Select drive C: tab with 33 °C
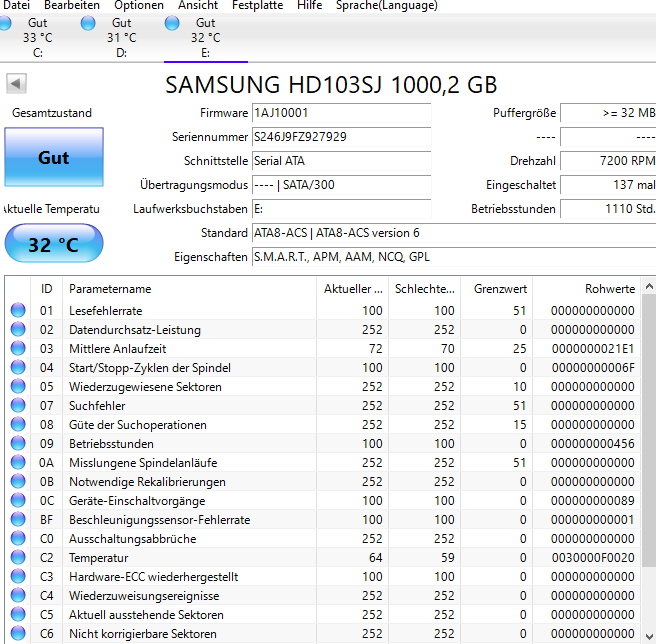Screen dimensions: 656x644 [x=38, y=38]
